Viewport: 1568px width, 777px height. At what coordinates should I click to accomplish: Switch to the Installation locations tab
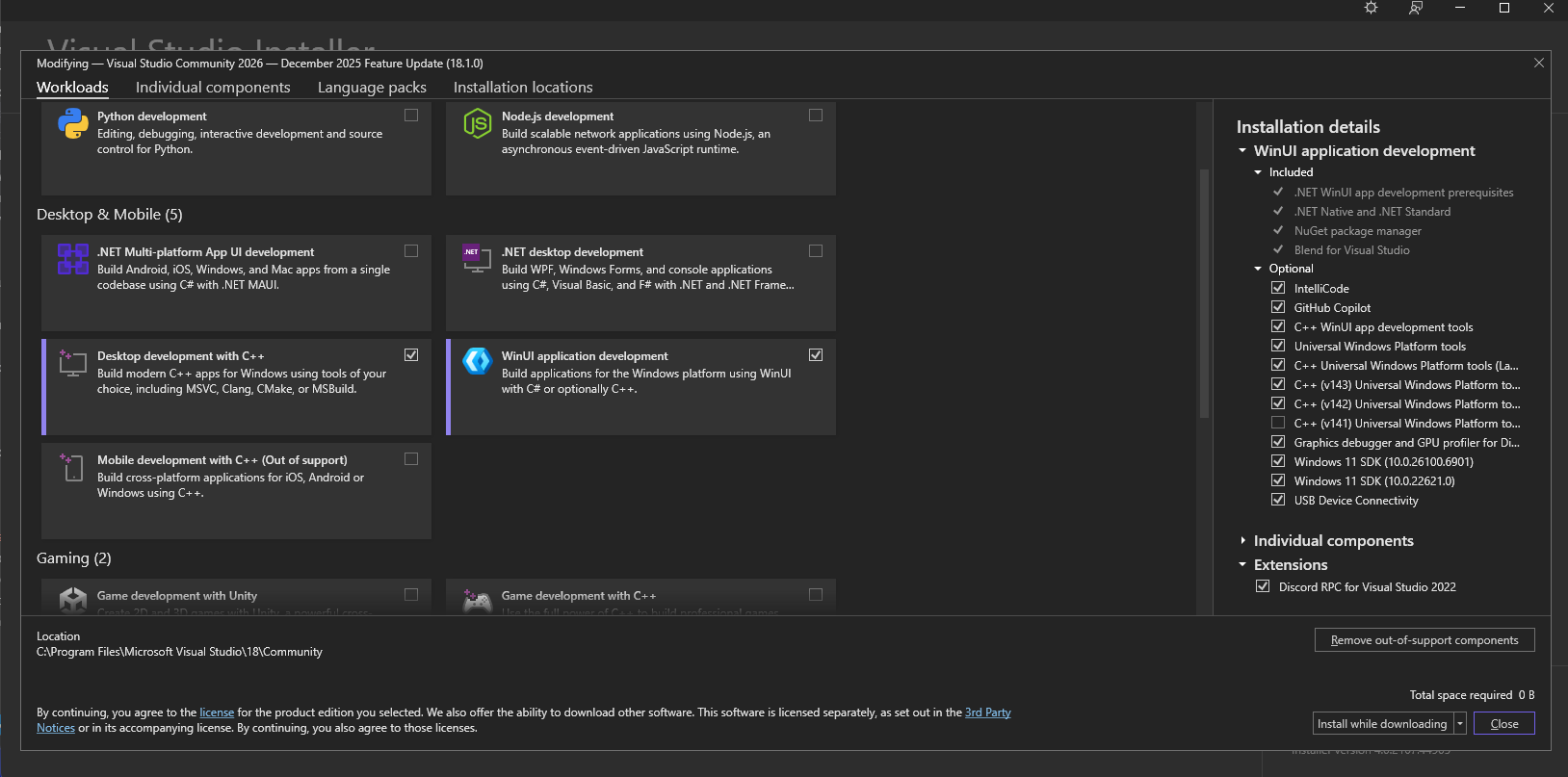tap(523, 87)
